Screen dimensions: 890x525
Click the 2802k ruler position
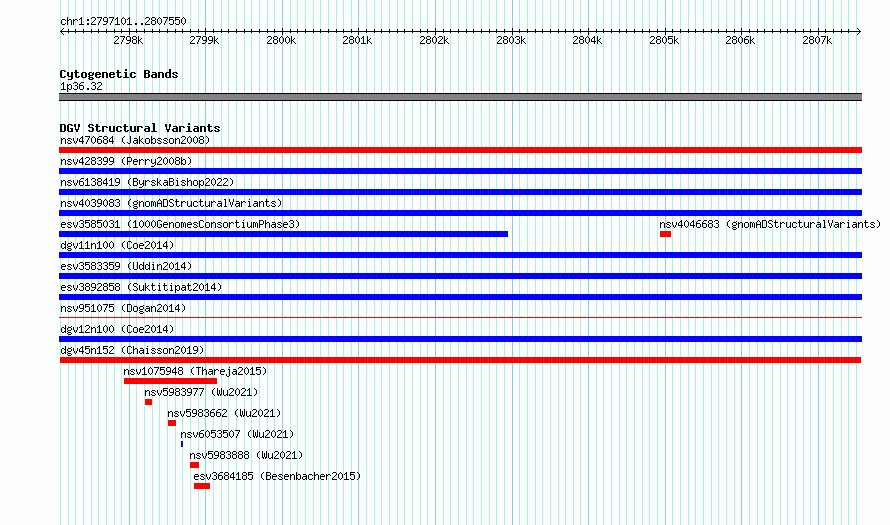click(434, 40)
